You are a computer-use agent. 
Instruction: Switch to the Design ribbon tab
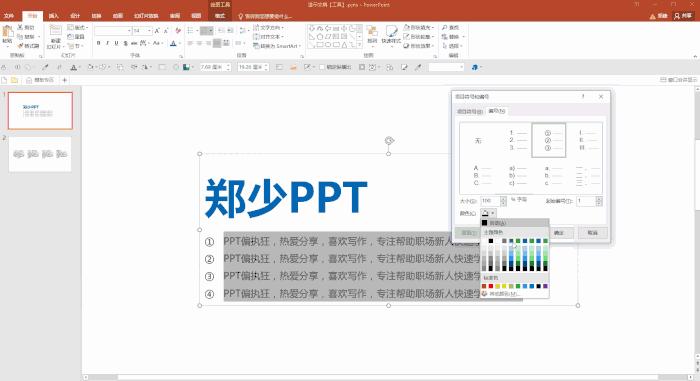point(75,16)
